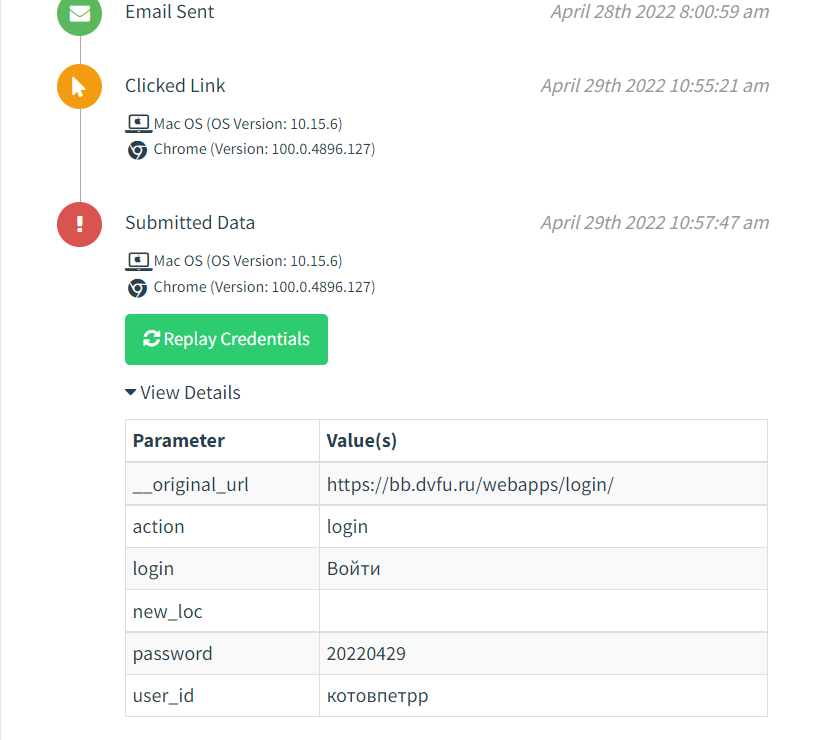
Task: Click the refresh icon inside Replay Credentials
Action: coord(151,339)
